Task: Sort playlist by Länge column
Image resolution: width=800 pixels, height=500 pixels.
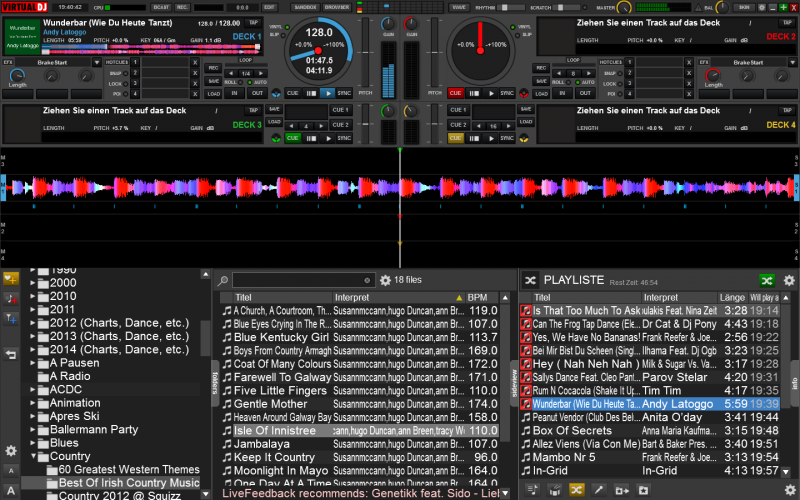Action: [732, 297]
